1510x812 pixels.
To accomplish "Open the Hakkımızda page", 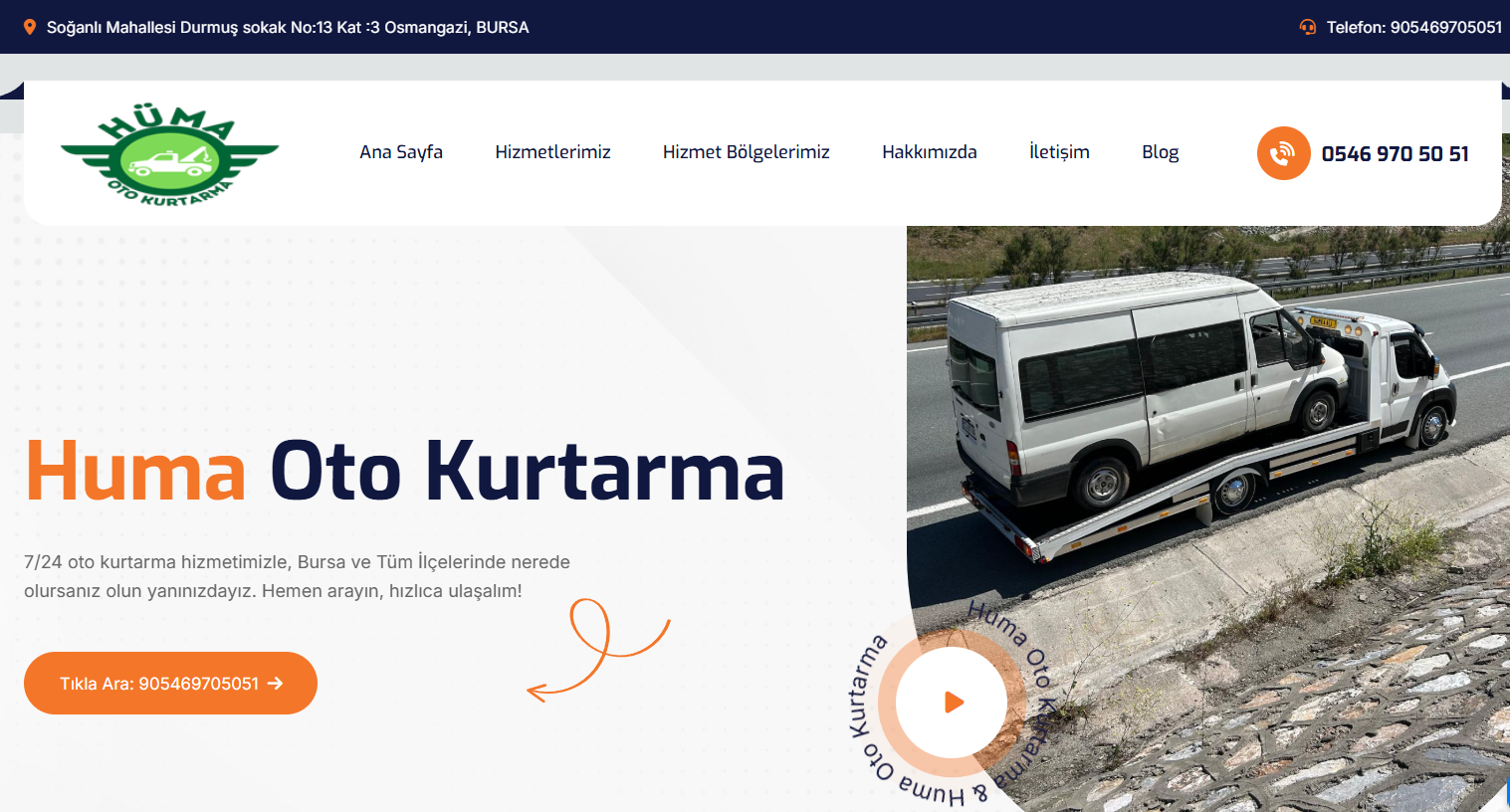I will 930,152.
